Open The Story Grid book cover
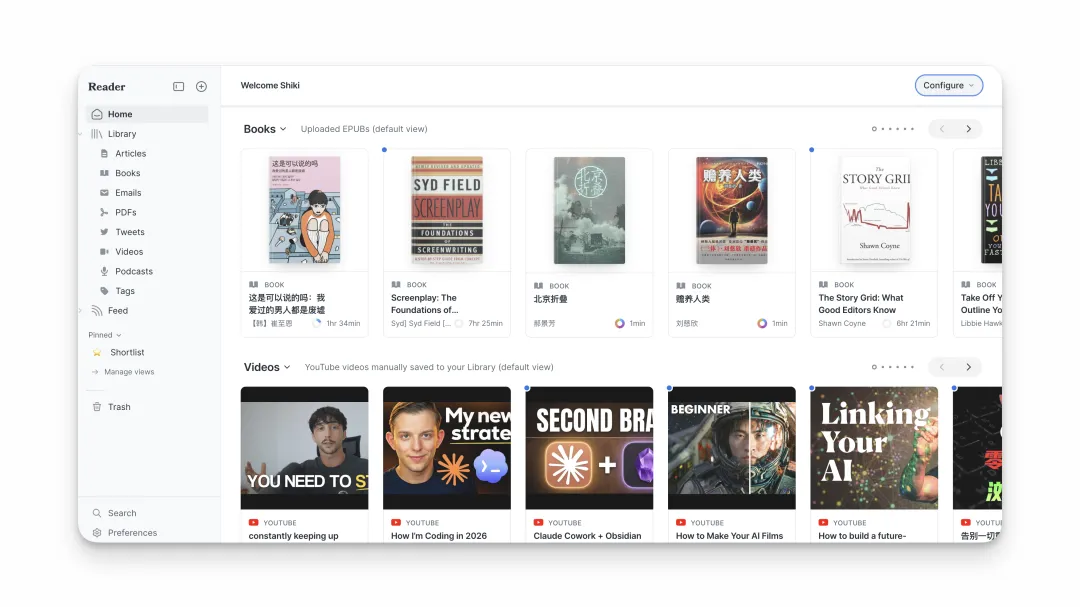Viewport: 1080px width, 607px height. [874, 210]
